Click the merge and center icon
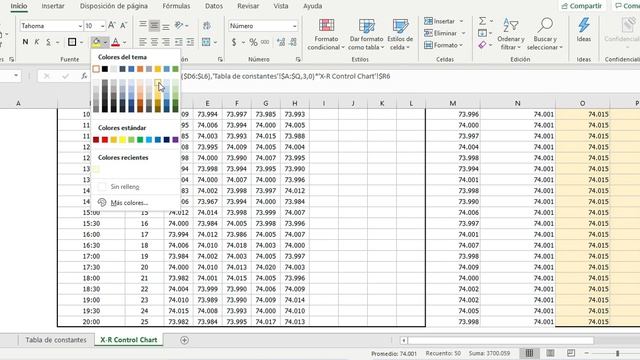Screen dimensions: 640x360 206,42
